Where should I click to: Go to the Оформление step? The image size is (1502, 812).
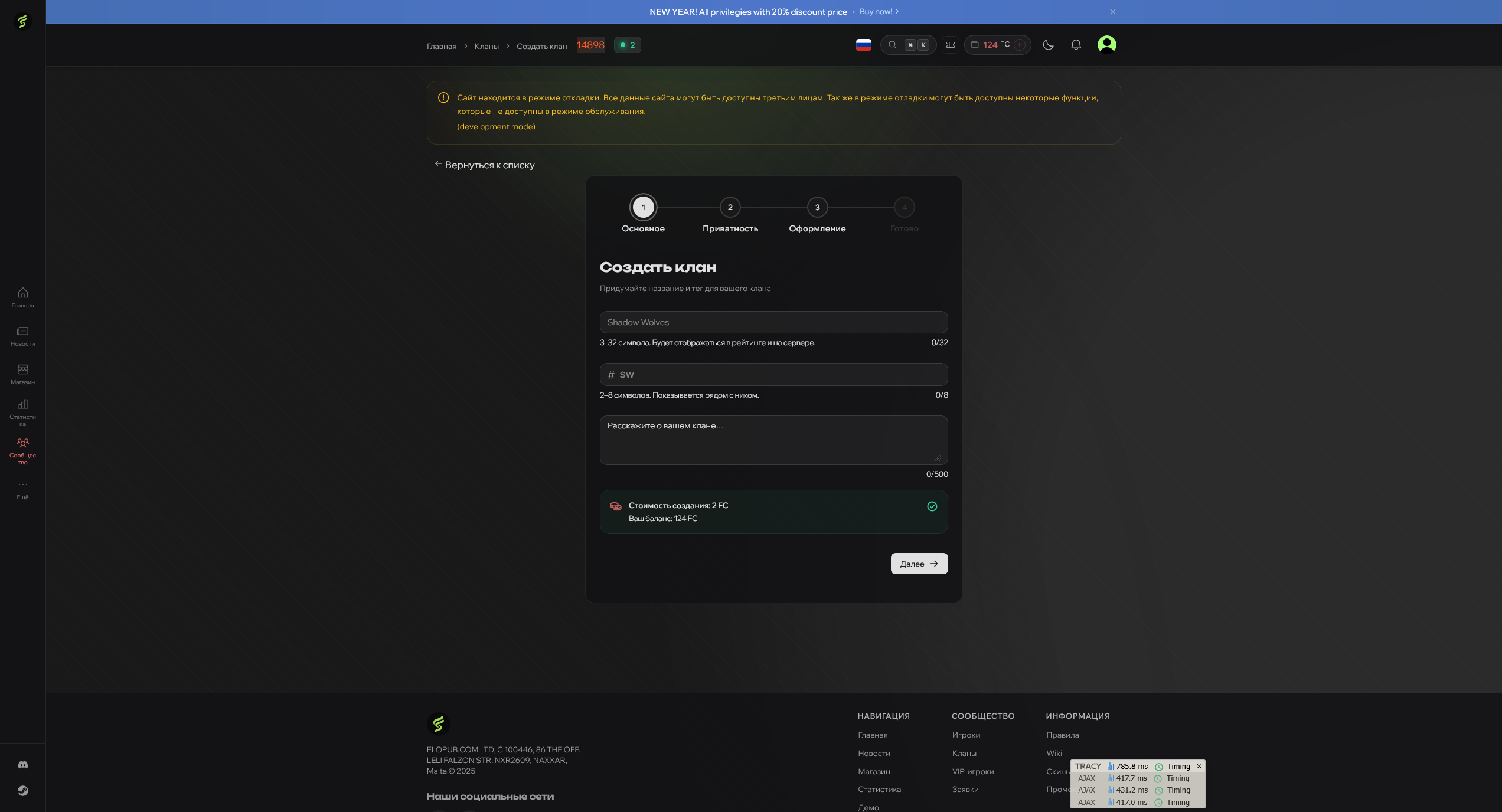817,207
